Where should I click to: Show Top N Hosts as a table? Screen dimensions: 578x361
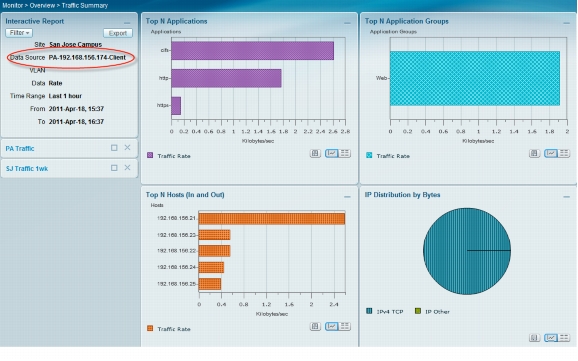click(x=345, y=326)
